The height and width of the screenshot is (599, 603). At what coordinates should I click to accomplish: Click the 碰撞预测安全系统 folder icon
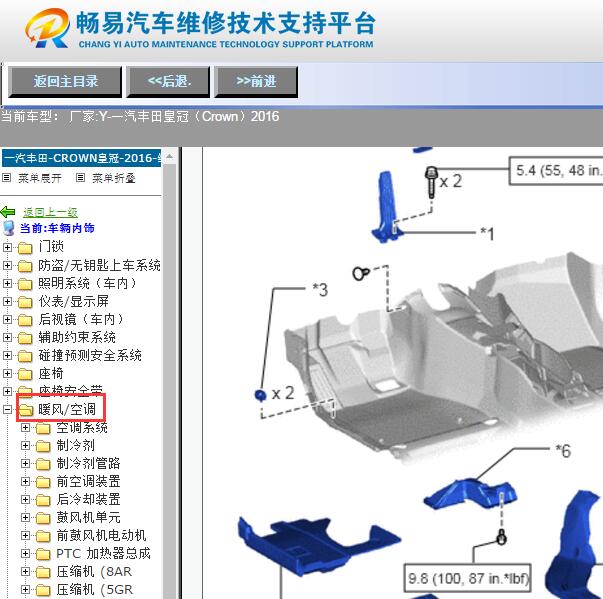coord(25,356)
